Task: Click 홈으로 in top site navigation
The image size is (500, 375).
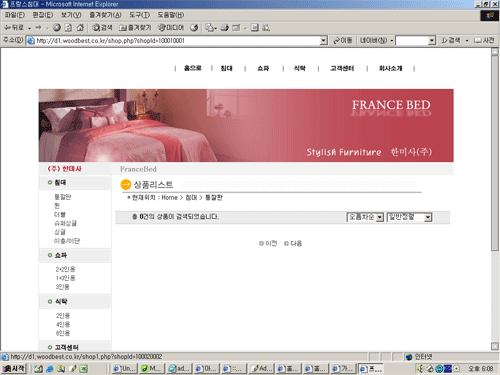Action: click(x=193, y=68)
